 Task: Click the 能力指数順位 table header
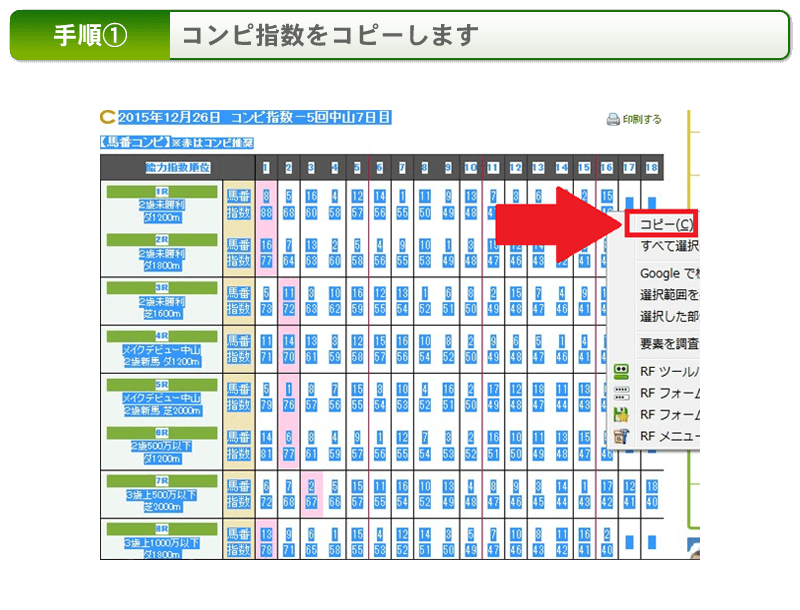[162, 167]
